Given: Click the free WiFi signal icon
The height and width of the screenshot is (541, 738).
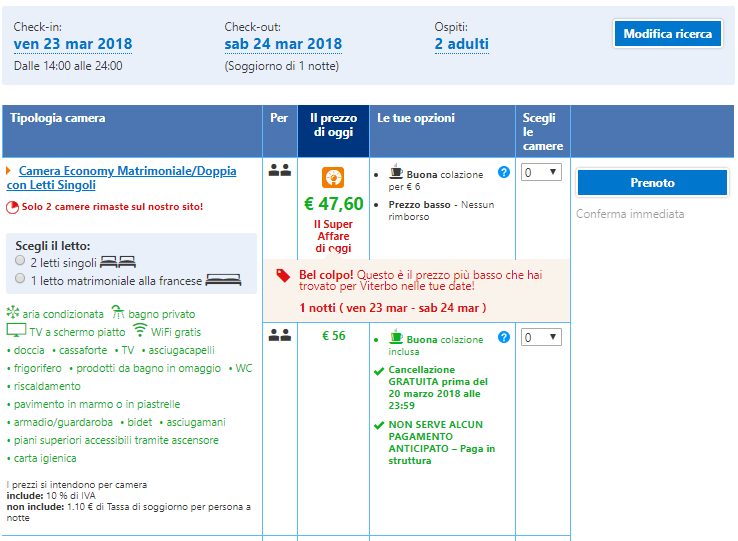Looking at the screenshot, I should coord(139,330).
